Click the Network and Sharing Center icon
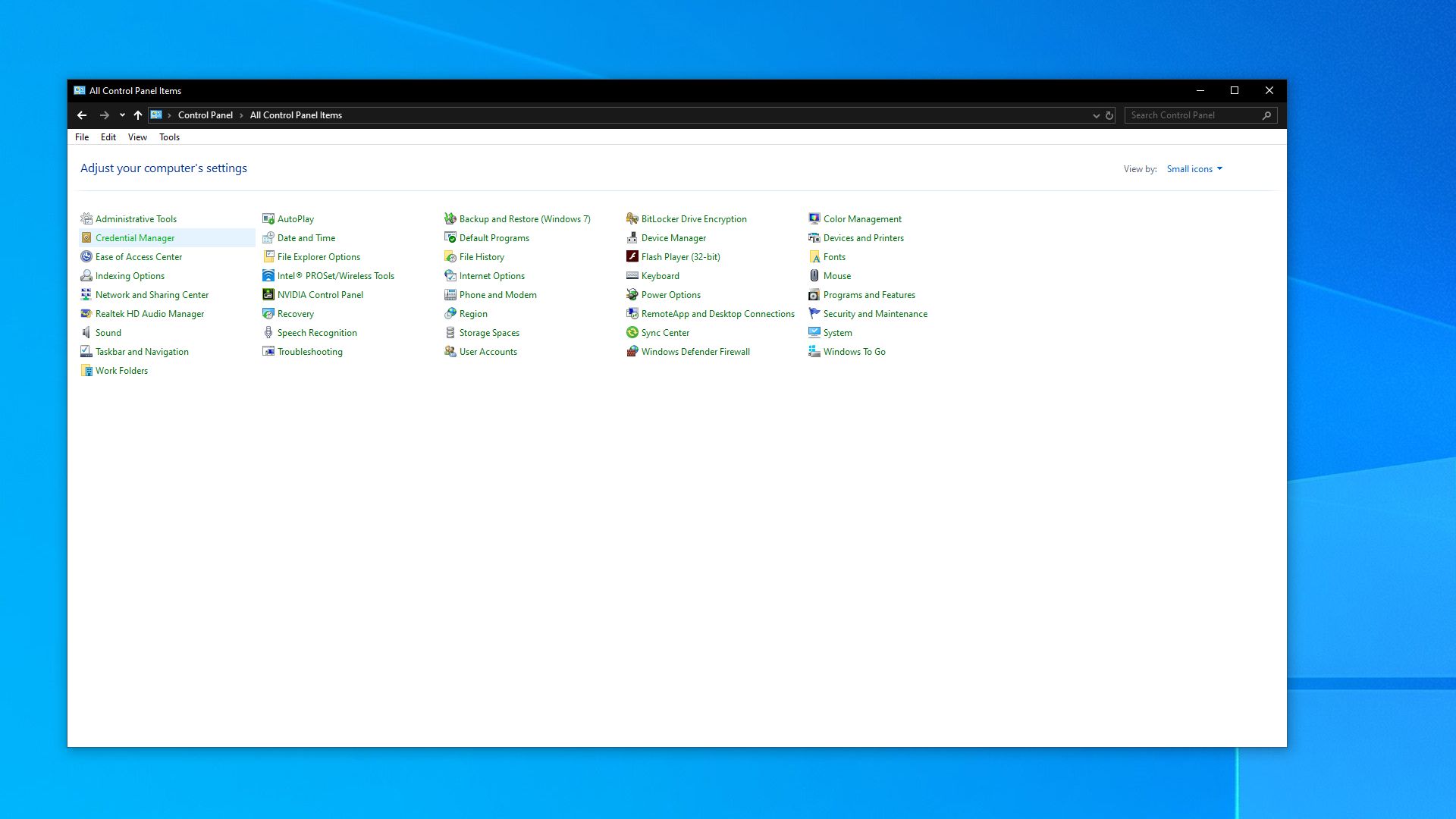1456x819 pixels. (x=86, y=294)
